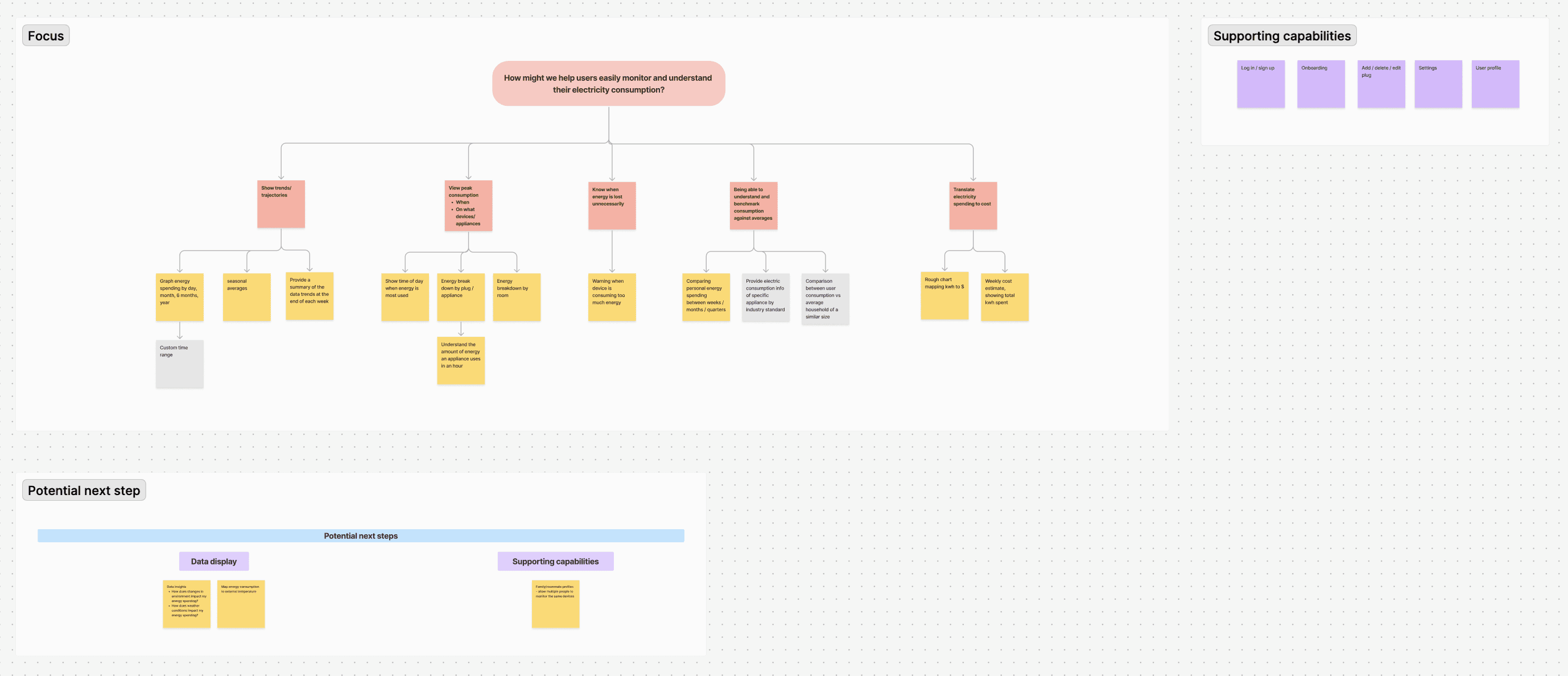Select the 'Show trends/ trajectories' pink note
1568x676 pixels.
coord(280,204)
